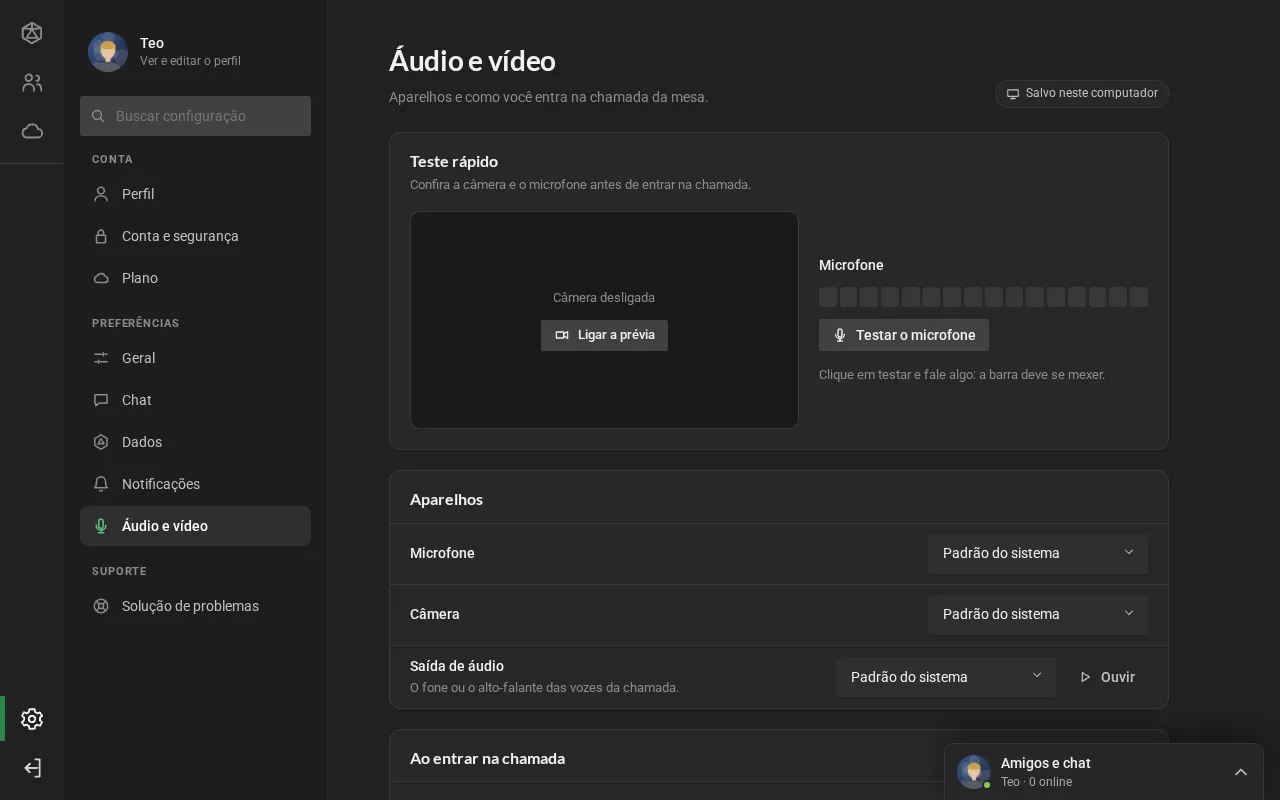Image resolution: width=1280 pixels, height=800 pixels.
Task: Open Solução de problemas
Action: pos(195,606)
